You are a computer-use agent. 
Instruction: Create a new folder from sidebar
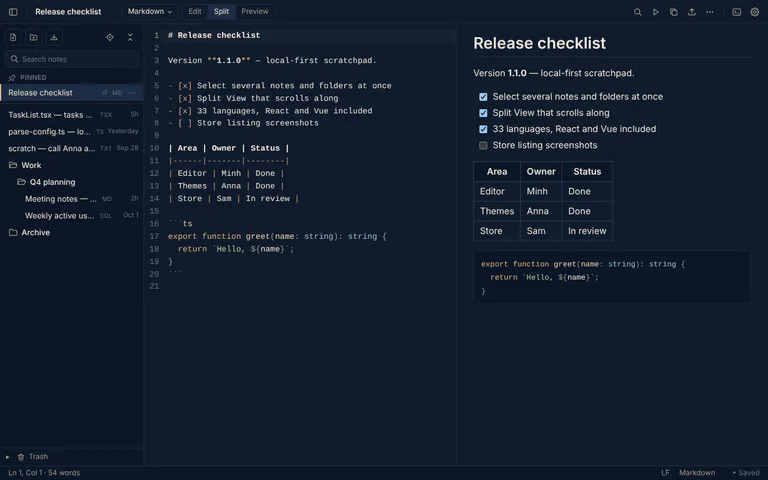tap(33, 37)
